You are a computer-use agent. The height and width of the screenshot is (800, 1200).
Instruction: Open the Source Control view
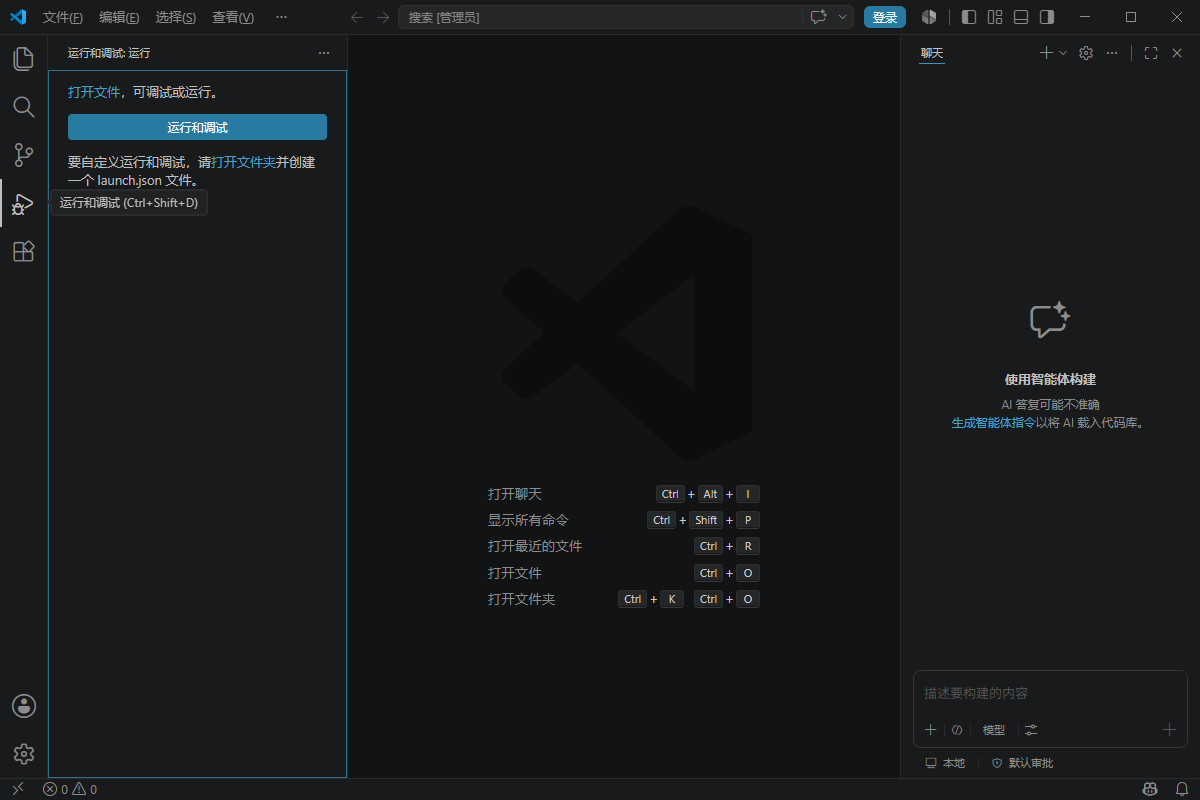pyautogui.click(x=24, y=155)
